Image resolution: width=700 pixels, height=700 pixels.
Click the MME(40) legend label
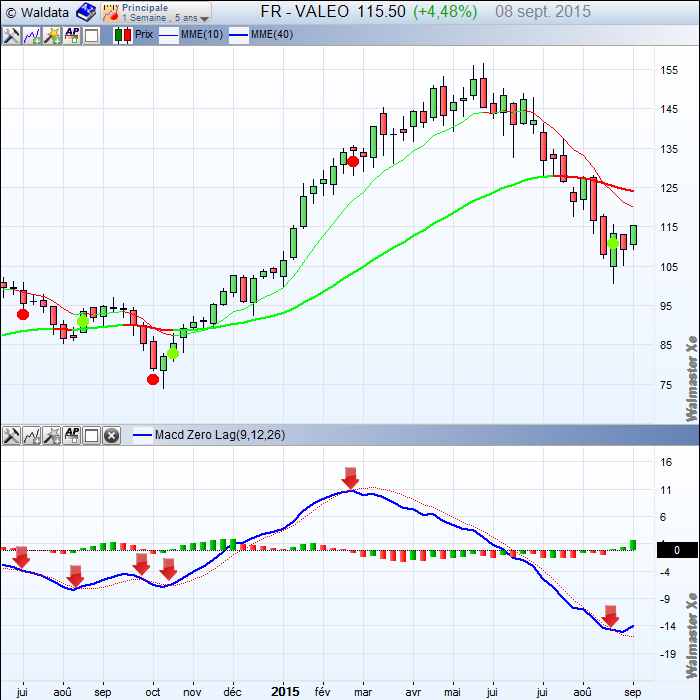tap(272, 34)
